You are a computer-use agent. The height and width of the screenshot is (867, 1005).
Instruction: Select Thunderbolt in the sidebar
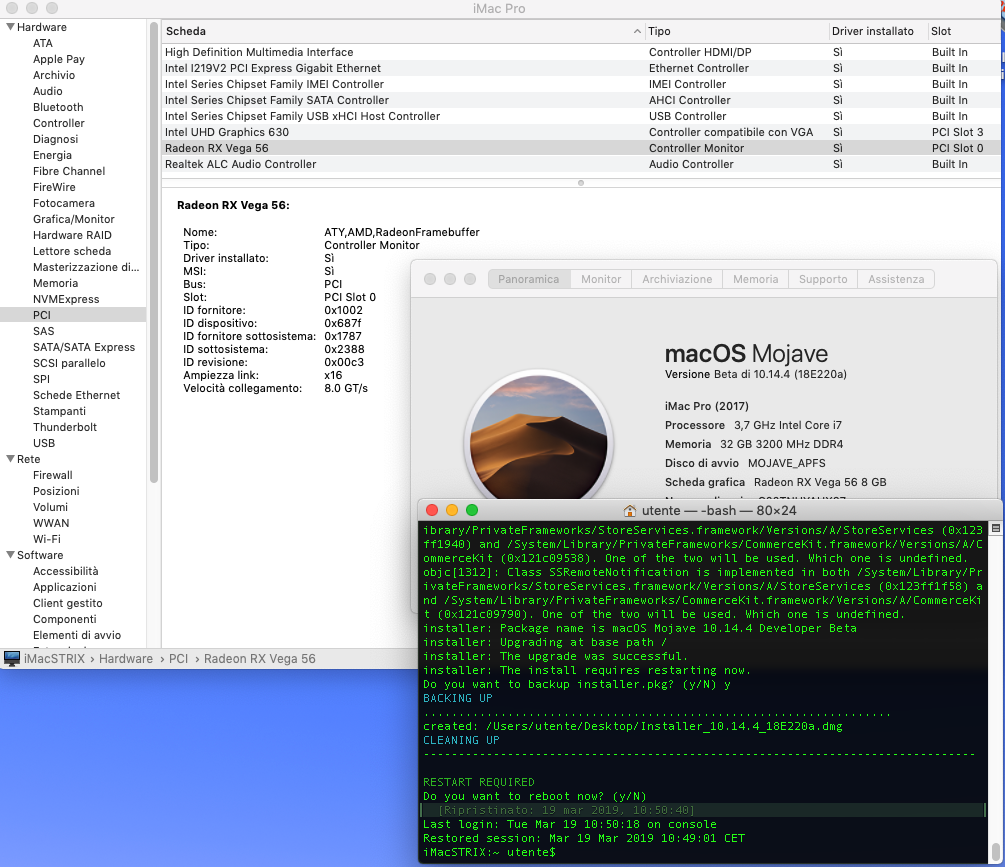(x=65, y=427)
